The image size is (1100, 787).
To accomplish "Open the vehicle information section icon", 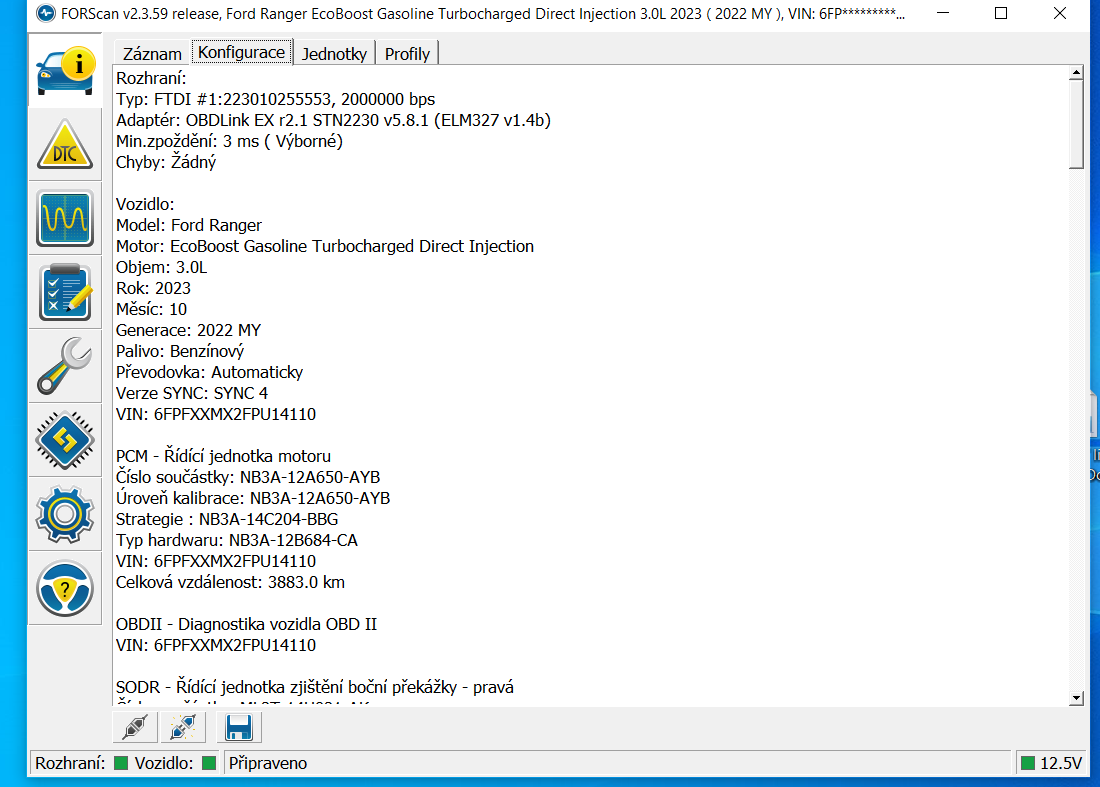I will [x=65, y=70].
